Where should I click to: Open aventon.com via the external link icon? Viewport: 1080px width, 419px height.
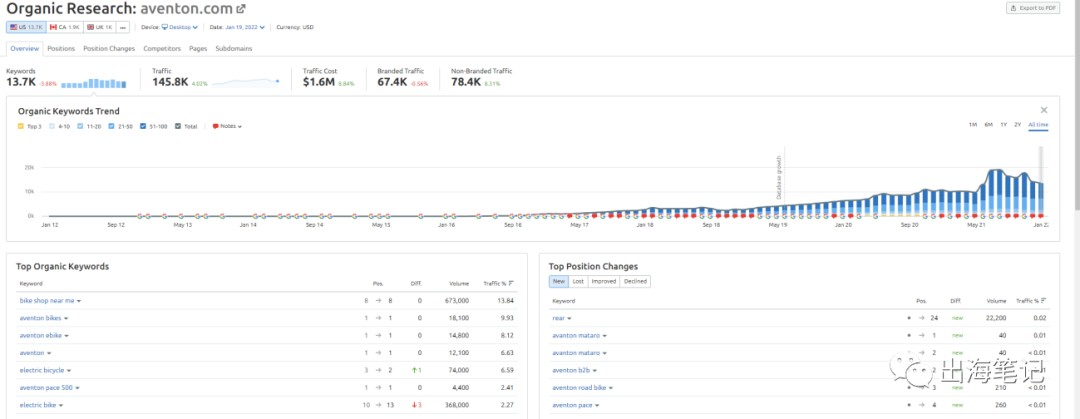pos(240,9)
